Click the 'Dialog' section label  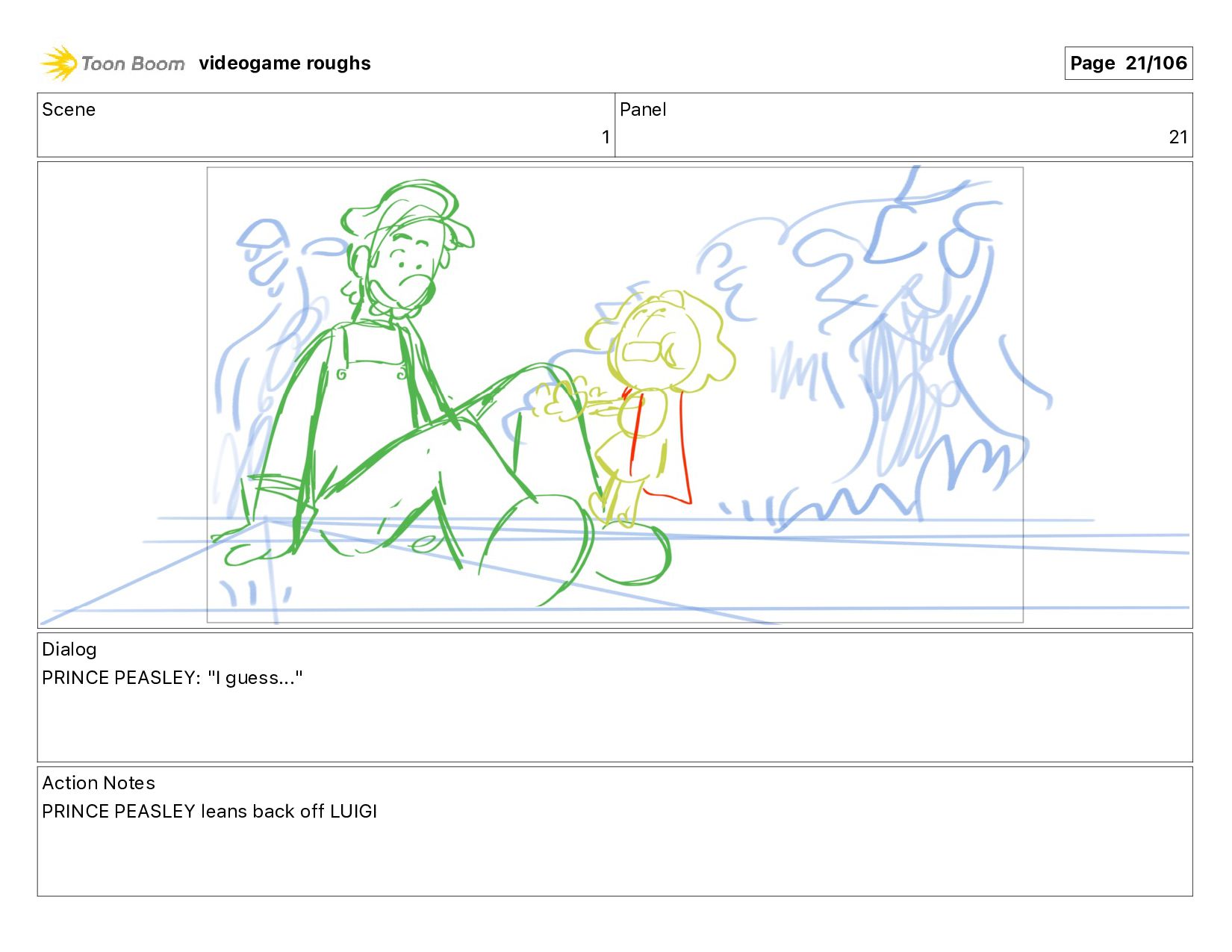click(69, 650)
